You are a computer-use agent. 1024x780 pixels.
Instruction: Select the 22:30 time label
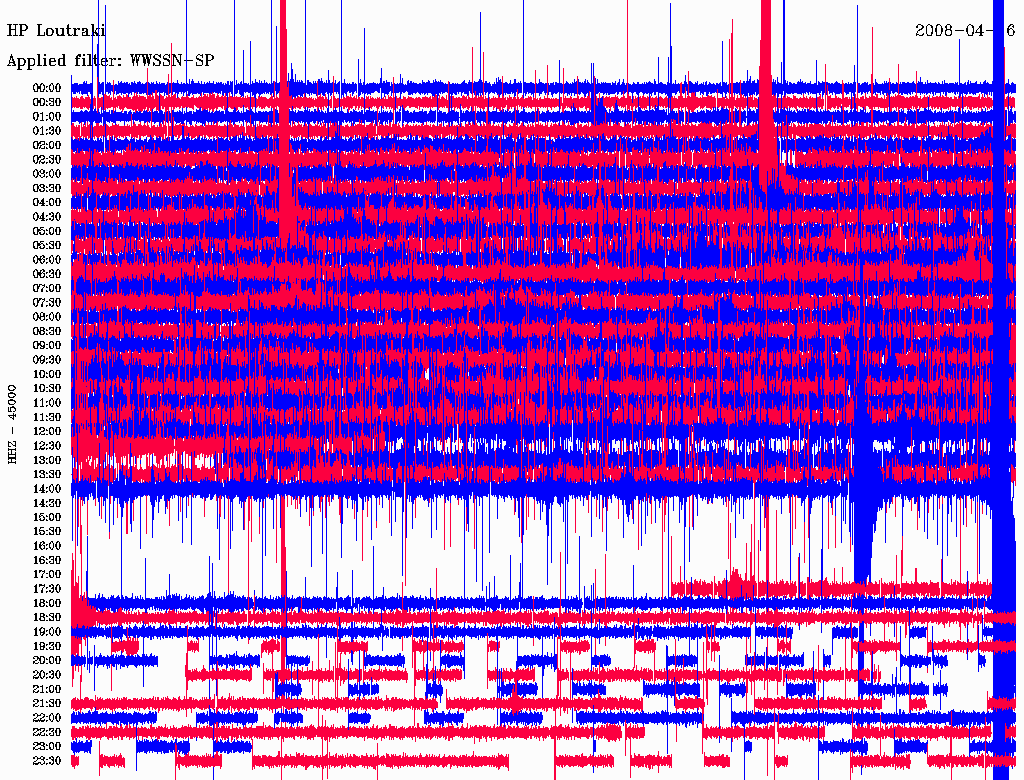pos(47,733)
